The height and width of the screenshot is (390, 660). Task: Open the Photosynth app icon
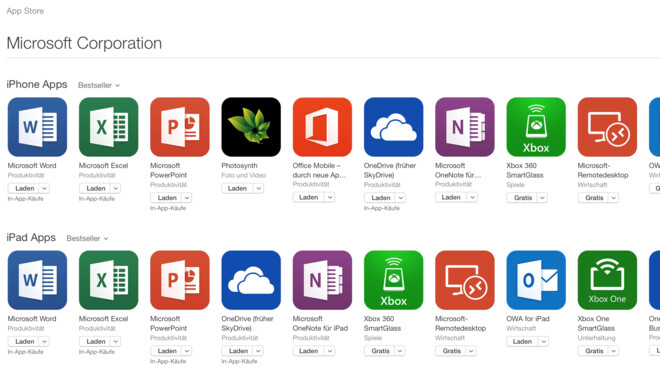click(251, 127)
